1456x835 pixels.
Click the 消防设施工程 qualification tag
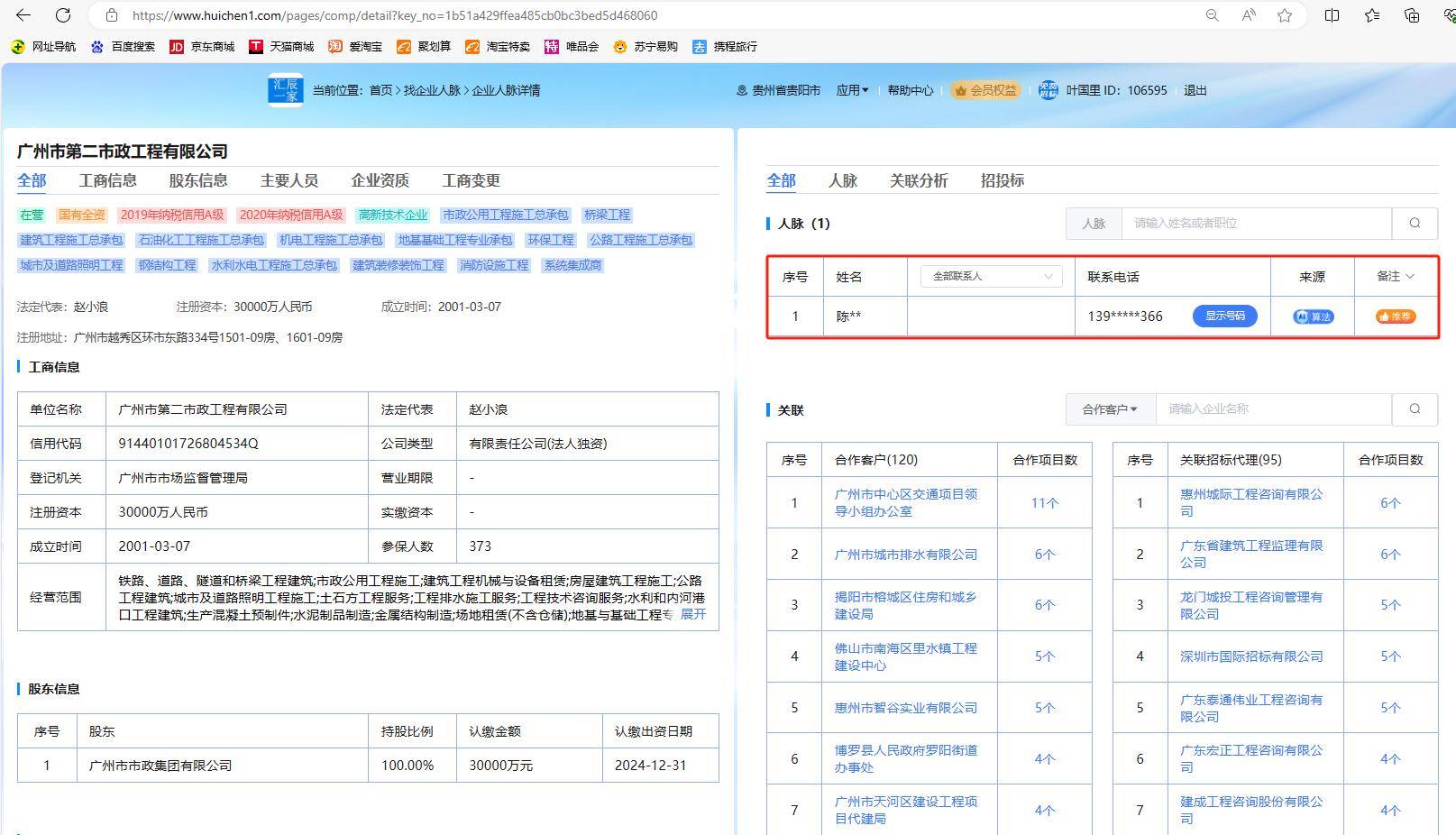494,265
